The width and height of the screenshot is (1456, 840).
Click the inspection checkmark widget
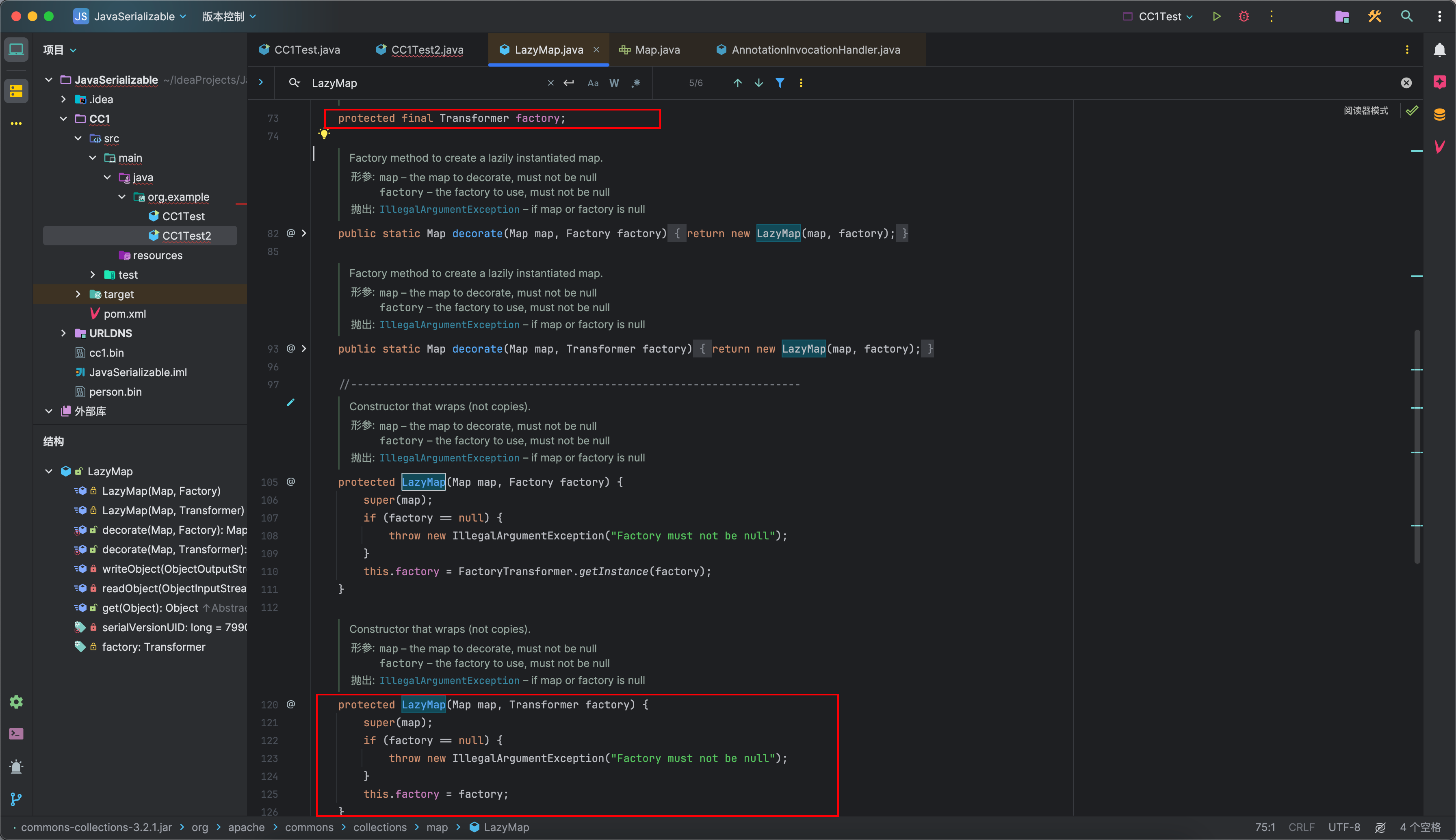(x=1412, y=110)
